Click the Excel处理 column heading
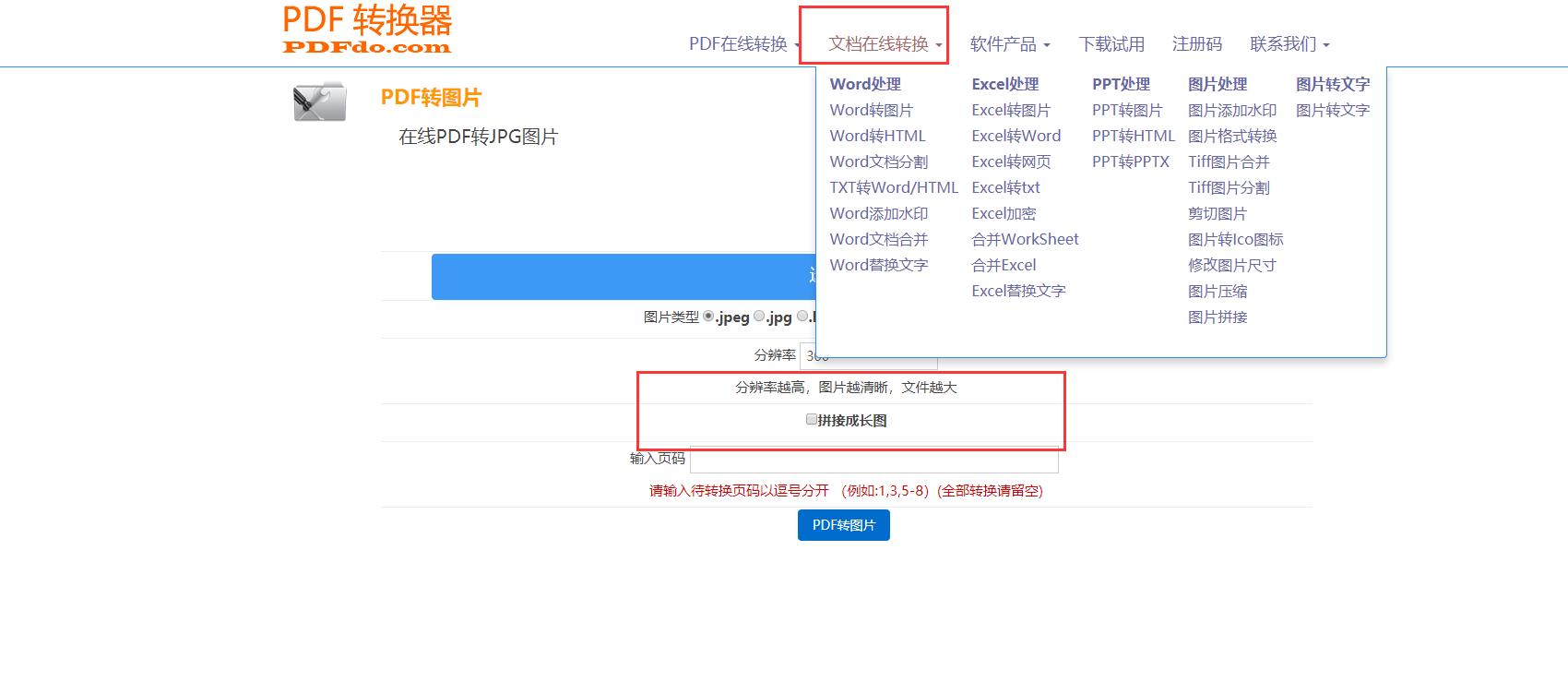The height and width of the screenshot is (682, 1568). 1005,84
